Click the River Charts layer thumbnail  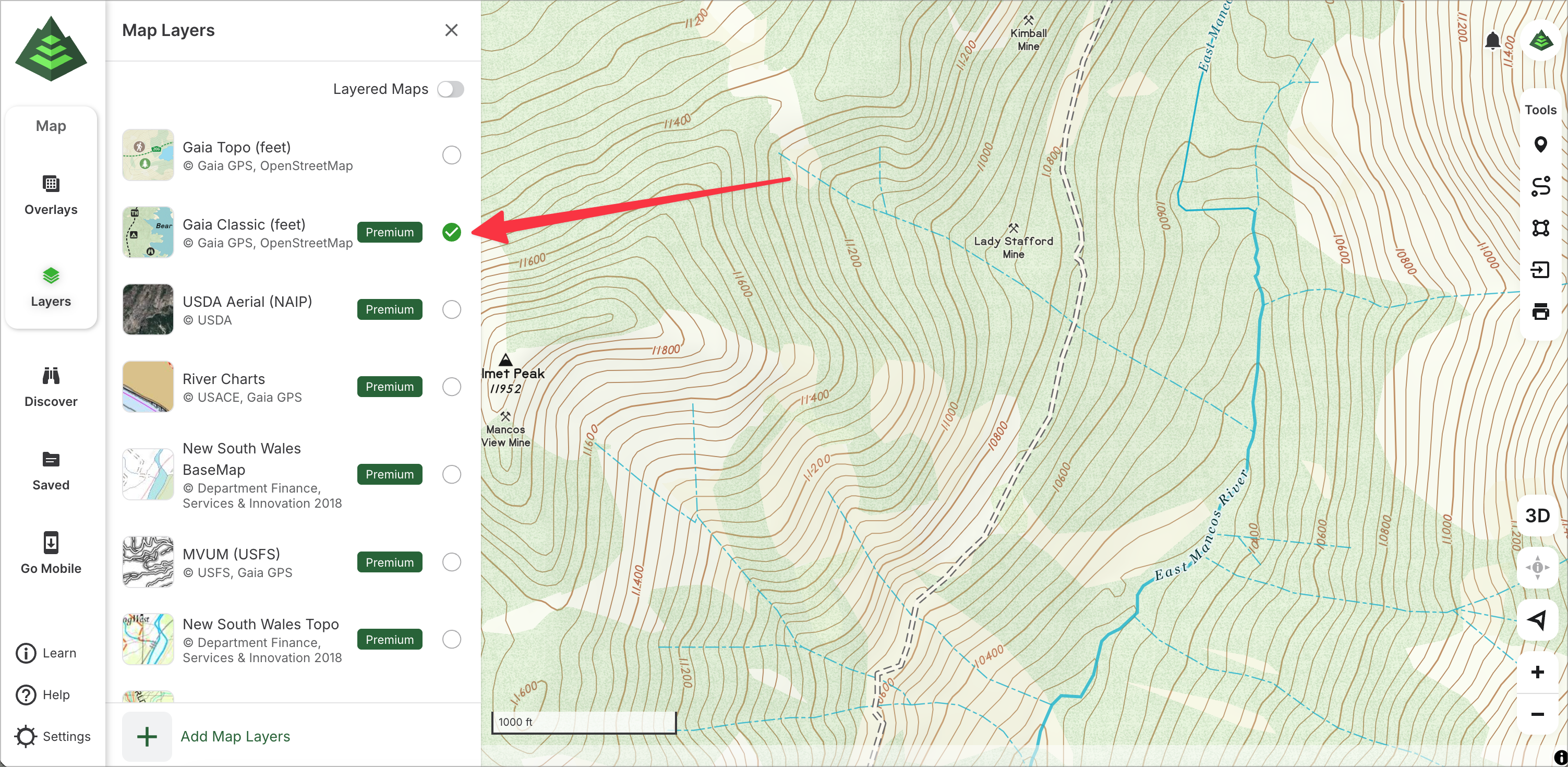(x=148, y=387)
